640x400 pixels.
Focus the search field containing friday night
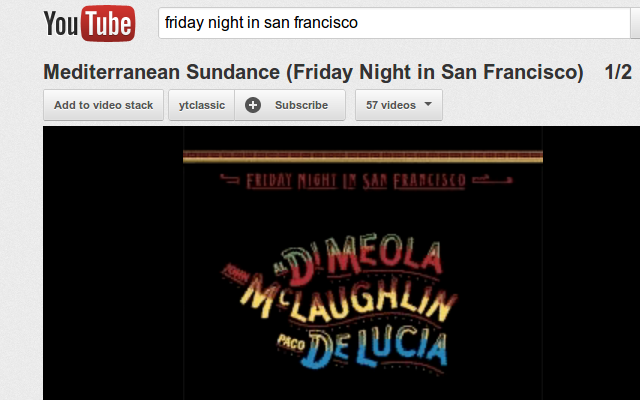click(x=394, y=23)
